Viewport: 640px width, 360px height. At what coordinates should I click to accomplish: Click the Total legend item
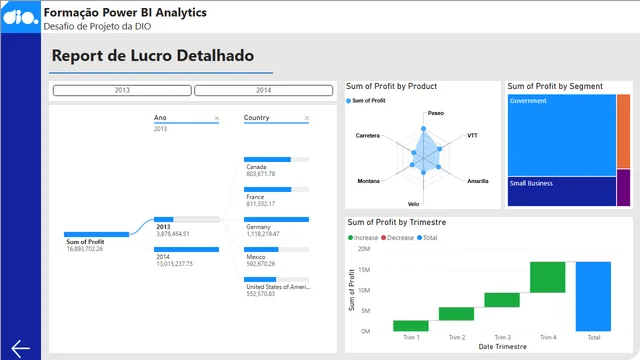pos(427,238)
